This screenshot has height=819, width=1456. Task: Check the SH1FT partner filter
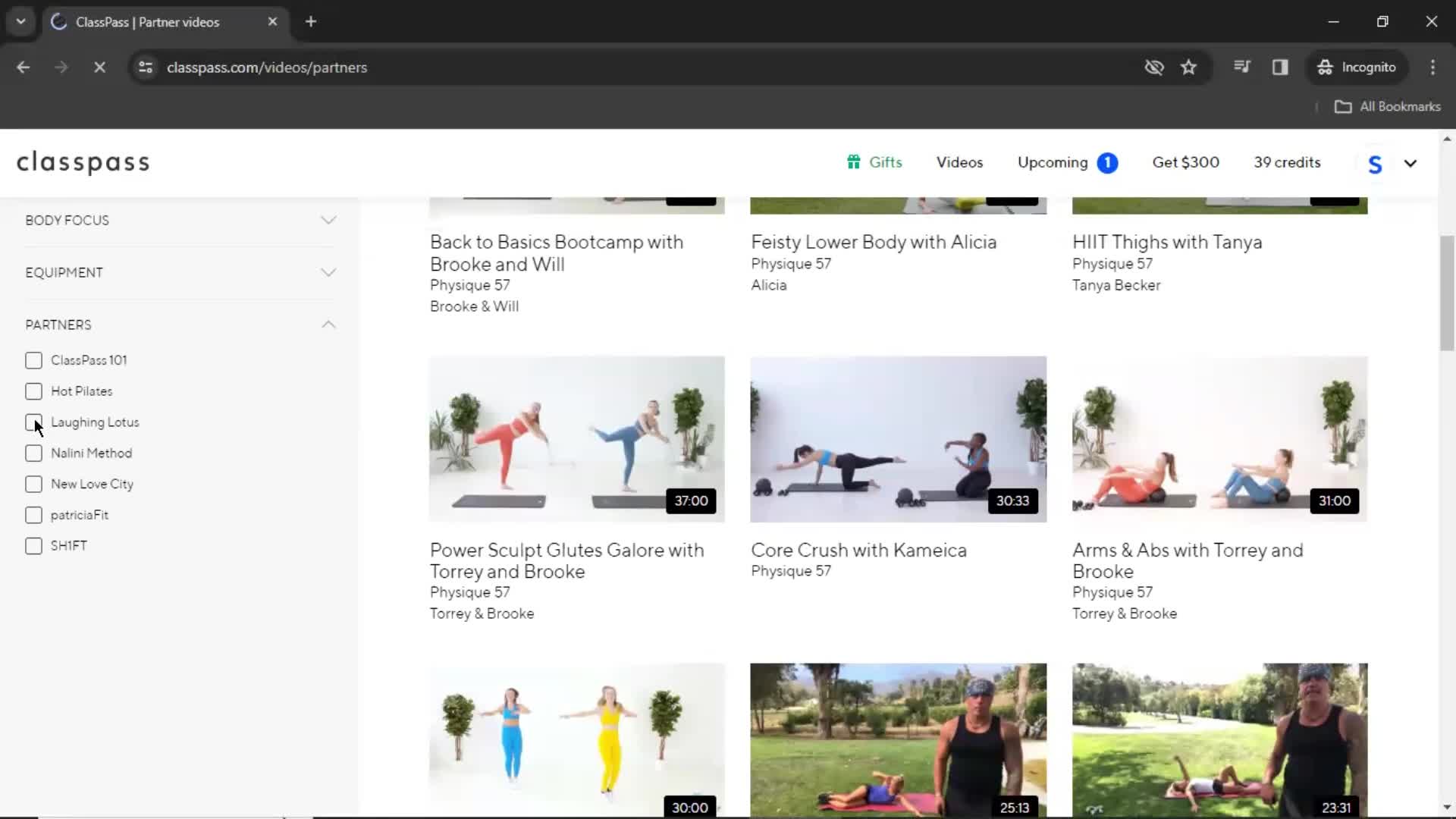[33, 546]
